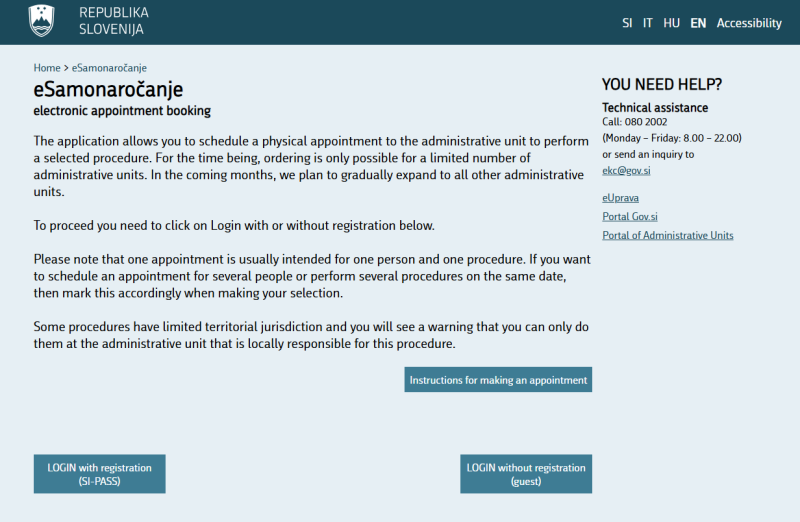Viewport: 800px width, 522px height.
Task: Switch language to HU
Action: [x=671, y=23]
